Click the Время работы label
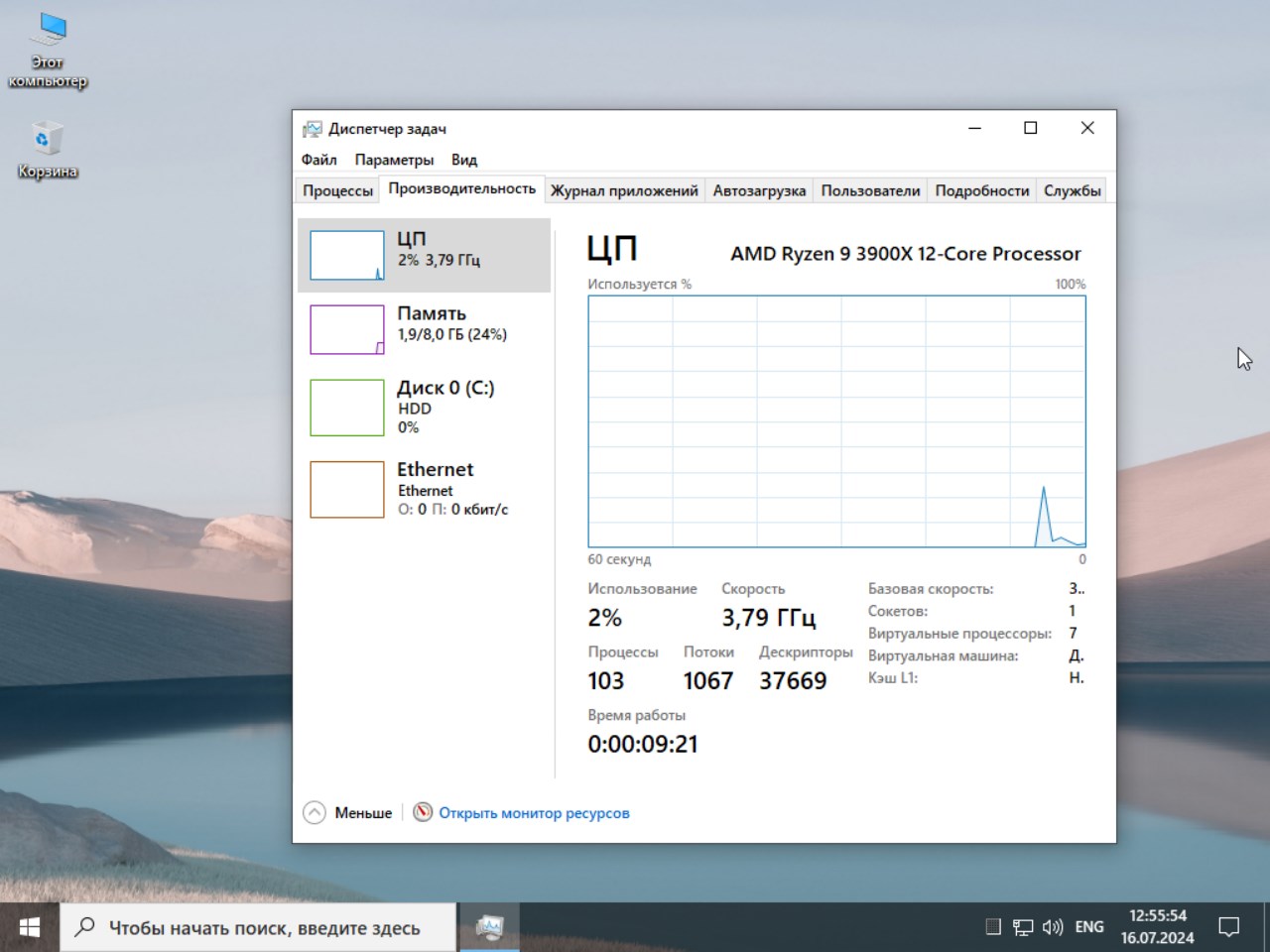Screen dimensions: 1270x952 [636, 715]
